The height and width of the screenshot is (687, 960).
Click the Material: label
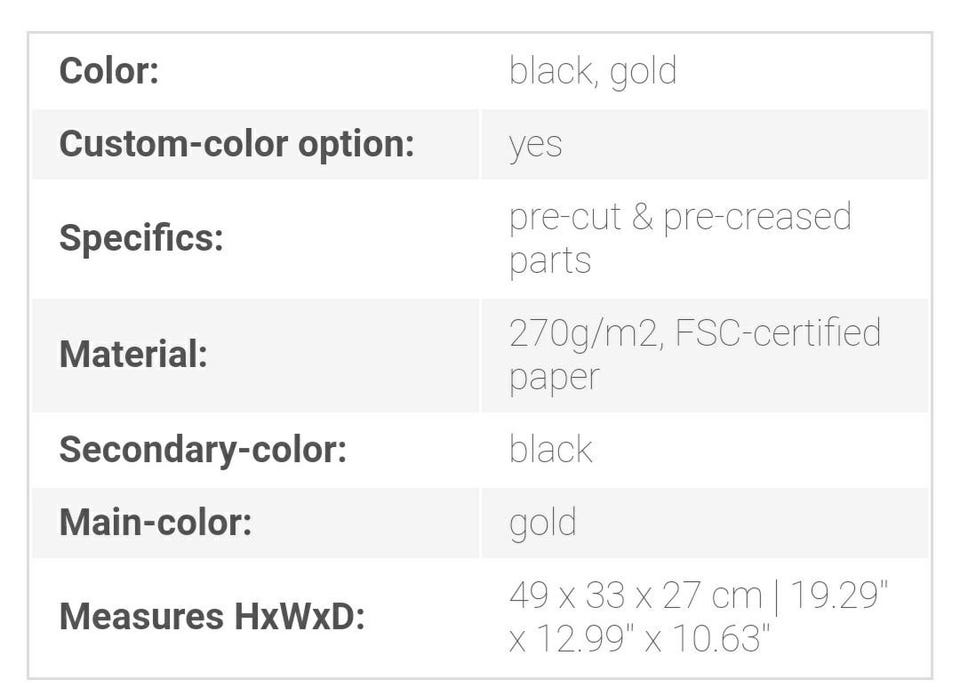tap(133, 355)
